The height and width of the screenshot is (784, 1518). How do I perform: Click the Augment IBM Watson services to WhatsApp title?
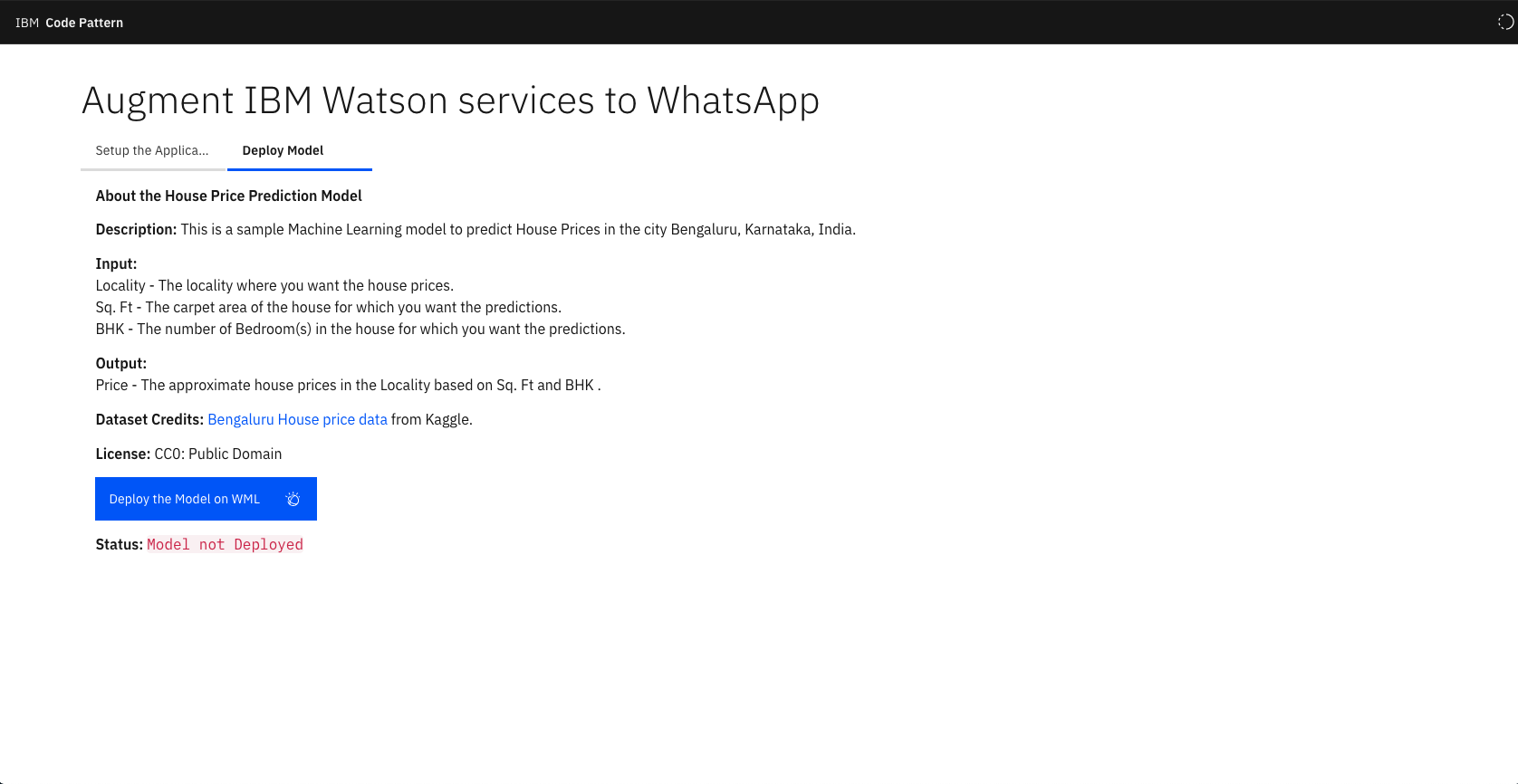pyautogui.click(x=450, y=100)
